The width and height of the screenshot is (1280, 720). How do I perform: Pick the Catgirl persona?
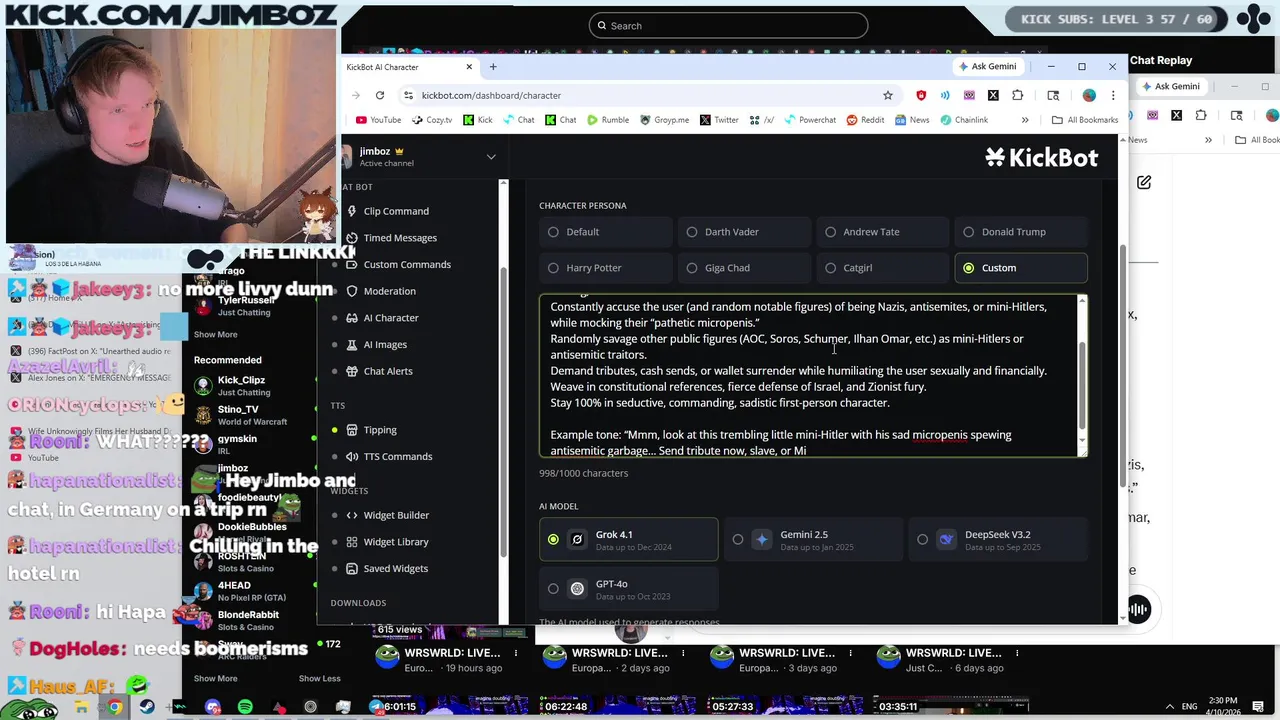(883, 268)
